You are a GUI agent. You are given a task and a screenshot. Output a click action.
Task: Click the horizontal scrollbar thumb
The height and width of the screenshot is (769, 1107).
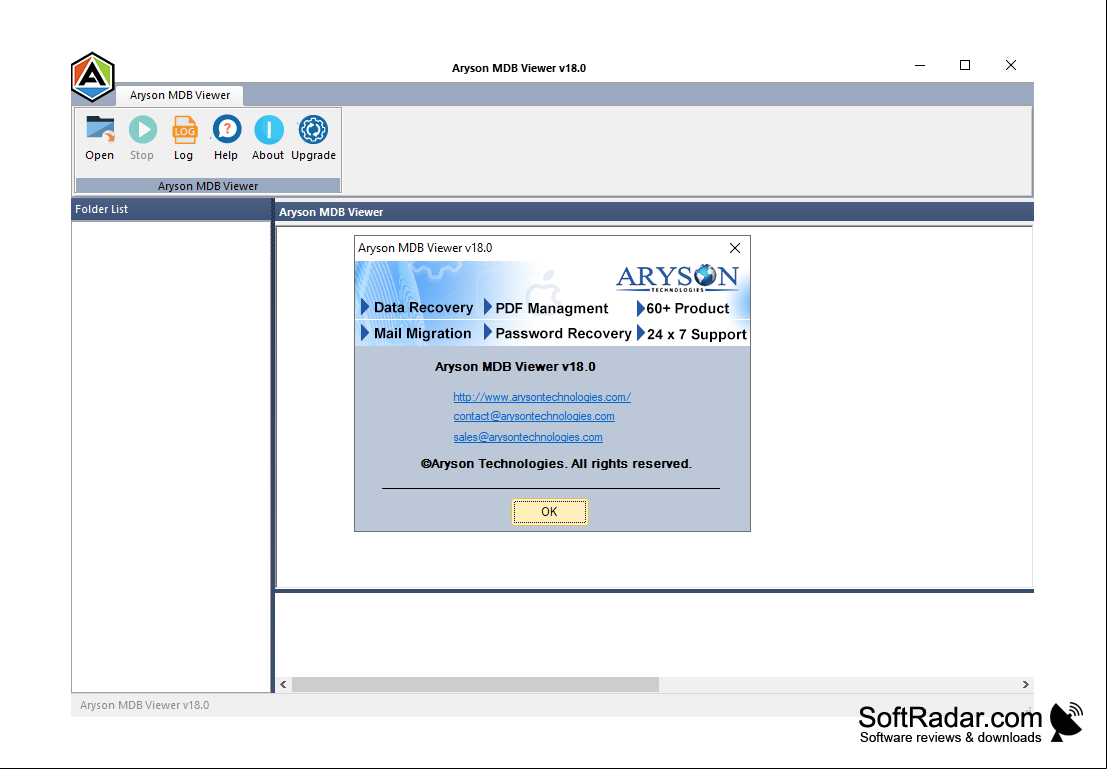(475, 684)
